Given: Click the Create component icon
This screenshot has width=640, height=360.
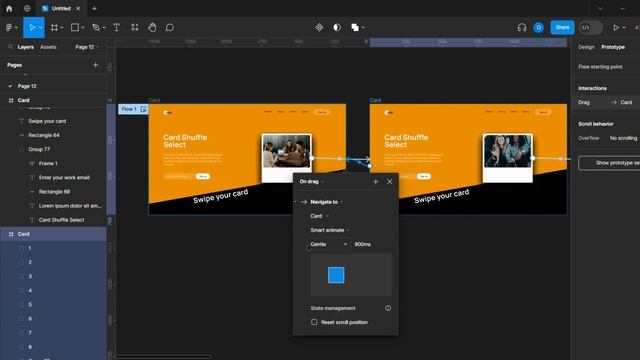Looking at the screenshot, I should (x=319, y=27).
